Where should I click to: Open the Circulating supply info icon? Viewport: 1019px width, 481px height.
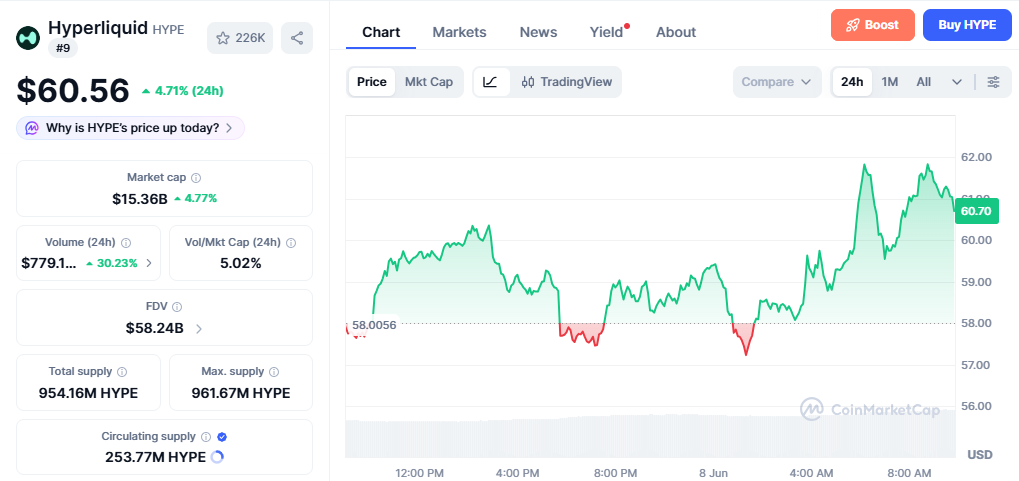pos(206,437)
